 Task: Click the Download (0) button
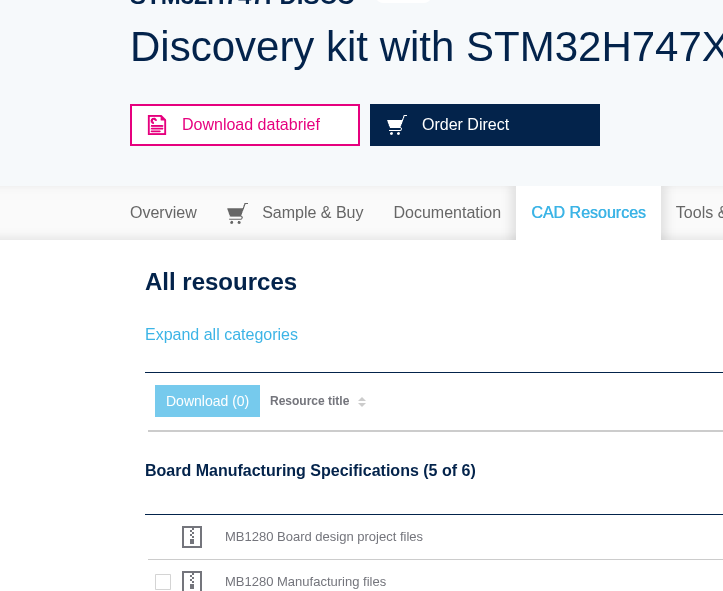(207, 401)
